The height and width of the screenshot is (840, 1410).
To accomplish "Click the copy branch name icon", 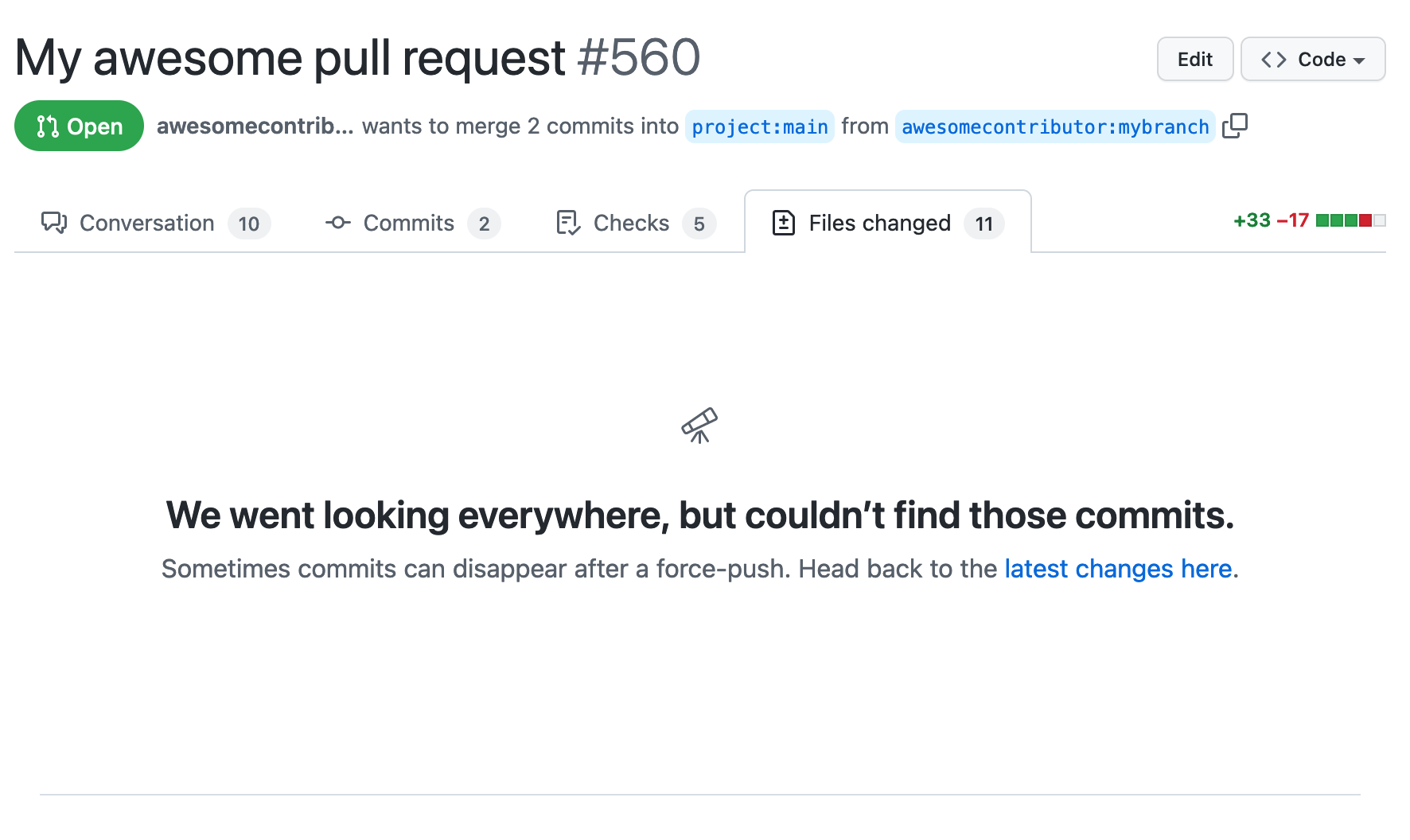I will [1237, 126].
